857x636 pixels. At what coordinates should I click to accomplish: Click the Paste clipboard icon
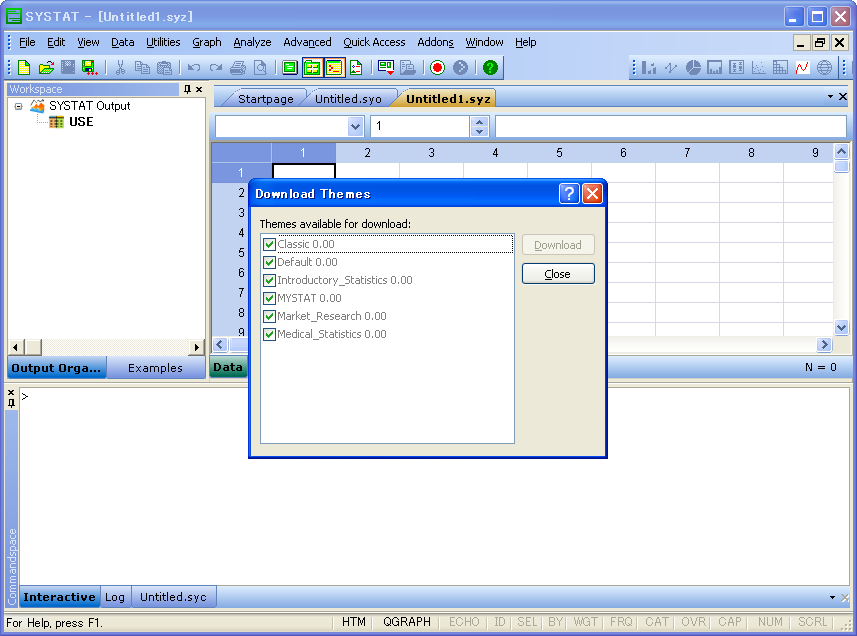pyautogui.click(x=164, y=67)
